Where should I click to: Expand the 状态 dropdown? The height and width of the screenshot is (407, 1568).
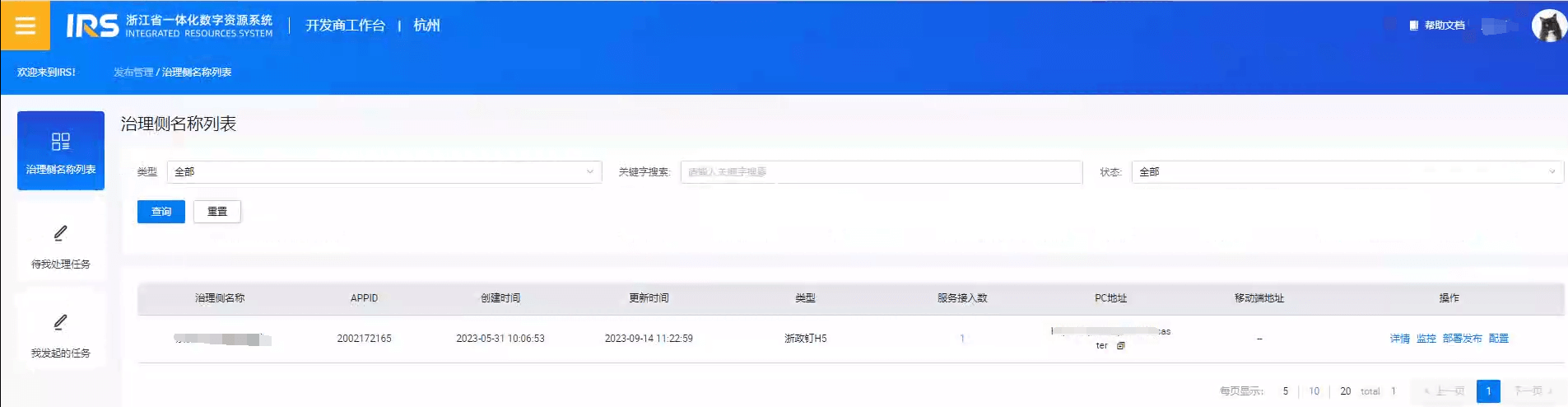(1347, 172)
